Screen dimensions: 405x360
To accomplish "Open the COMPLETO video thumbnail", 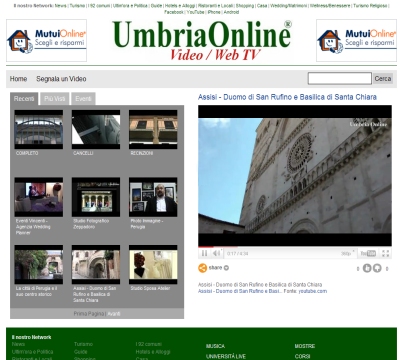I will click(39, 130).
